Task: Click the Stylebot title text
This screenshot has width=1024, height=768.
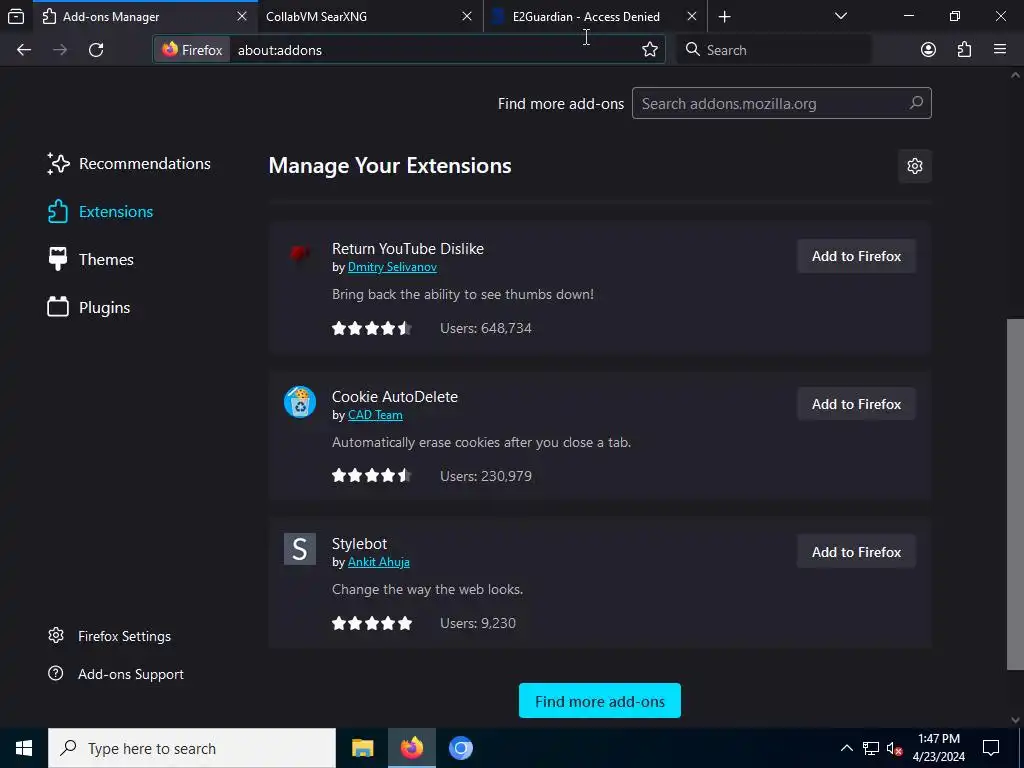Action: click(359, 543)
